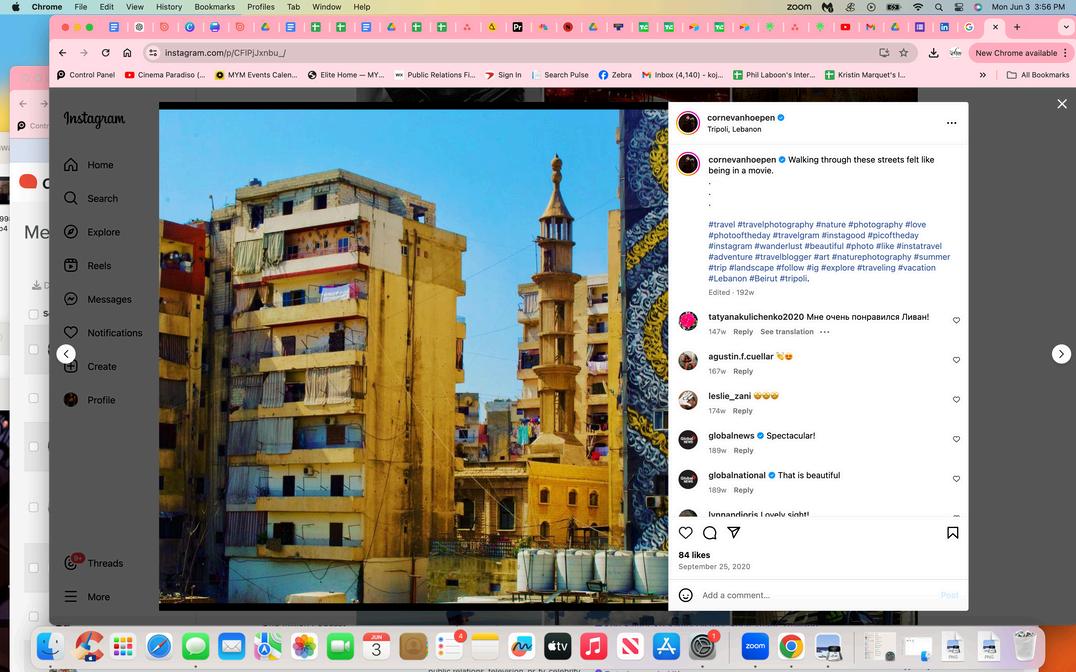The image size is (1076, 672).
Task: Open Profile in Instagram sidebar
Action: coord(89,400)
